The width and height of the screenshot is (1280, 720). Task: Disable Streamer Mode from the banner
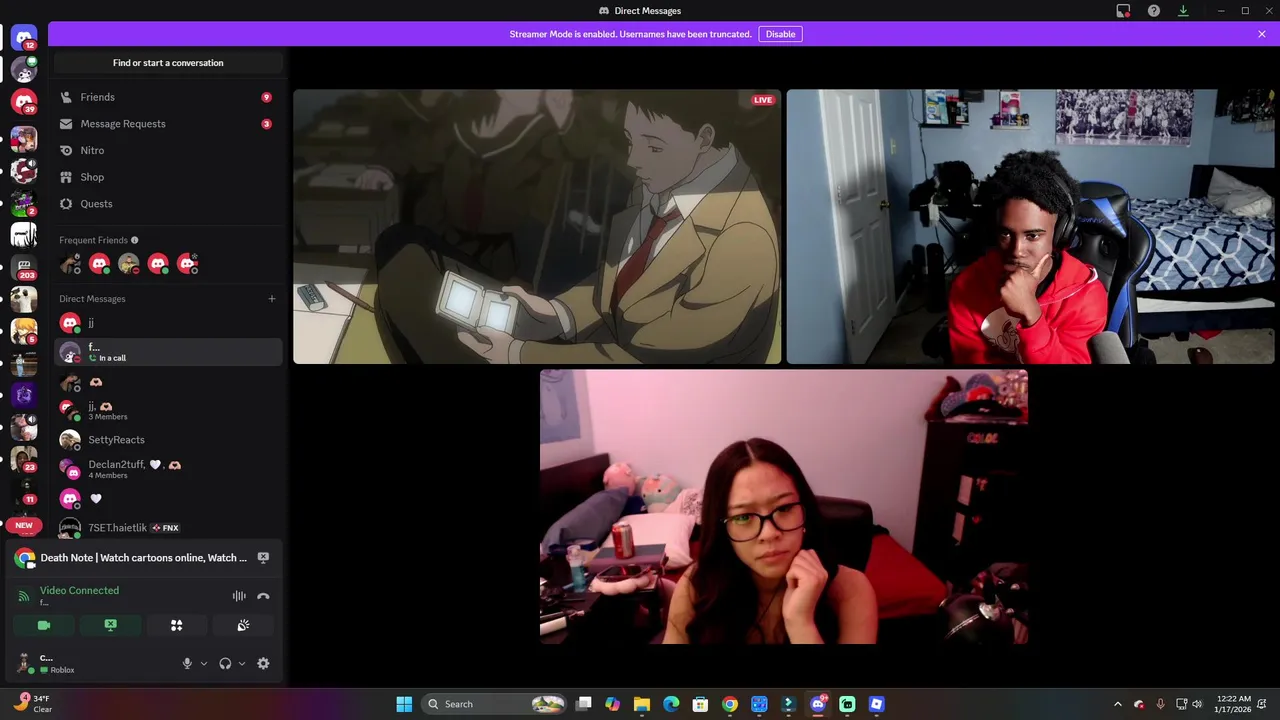click(780, 34)
